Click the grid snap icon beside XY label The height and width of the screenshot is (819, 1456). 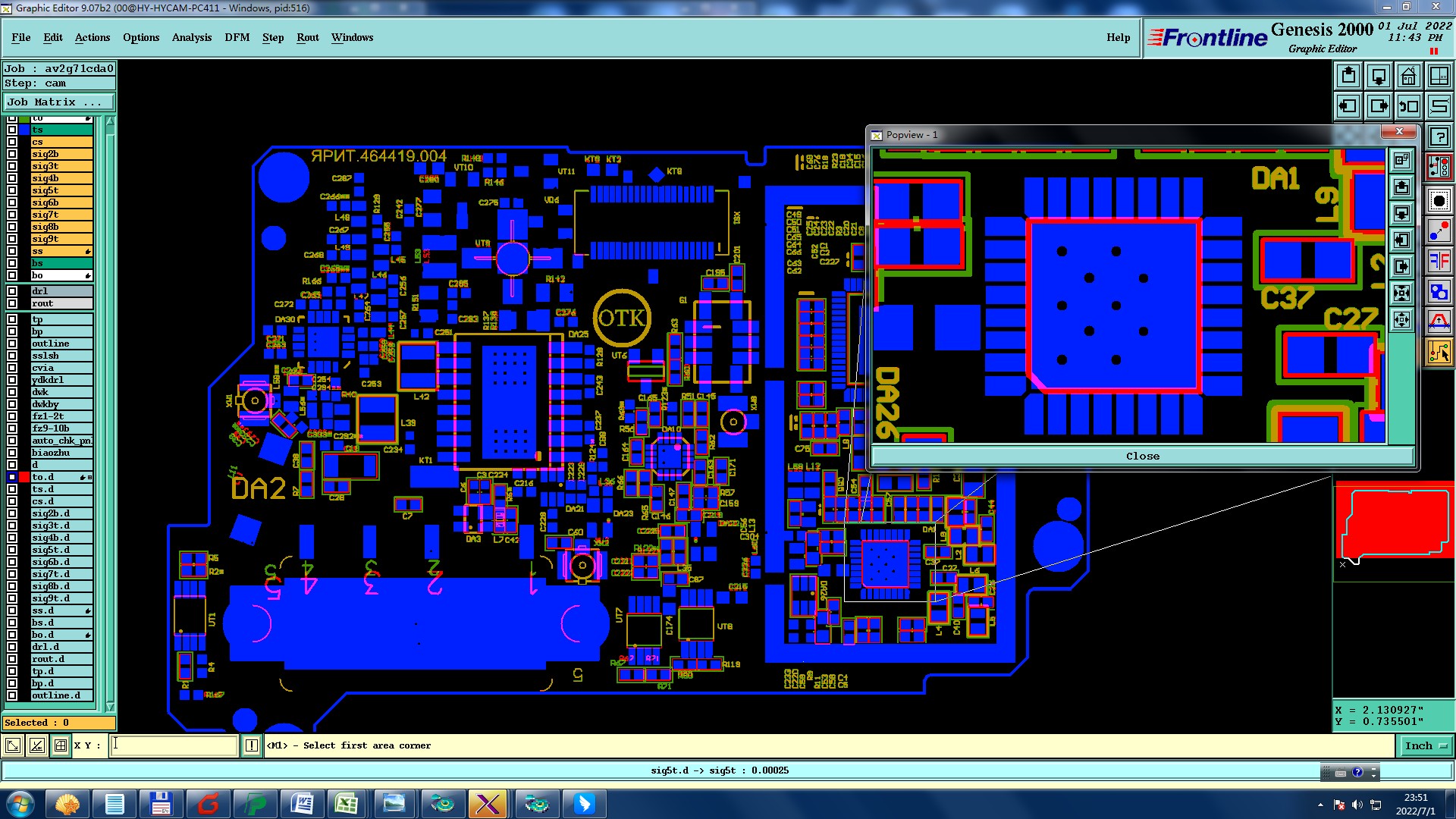61,745
